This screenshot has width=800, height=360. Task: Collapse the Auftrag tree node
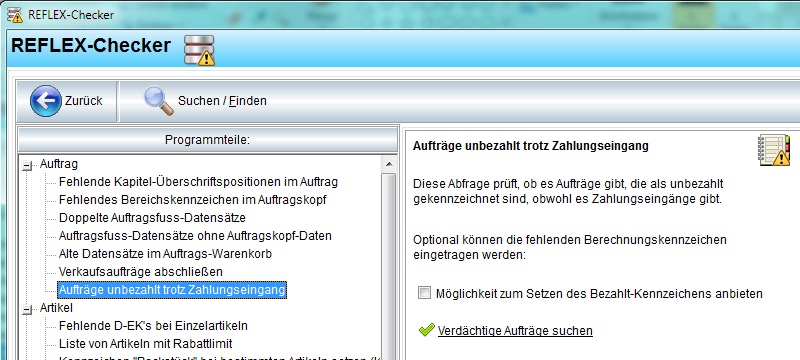pos(27,165)
